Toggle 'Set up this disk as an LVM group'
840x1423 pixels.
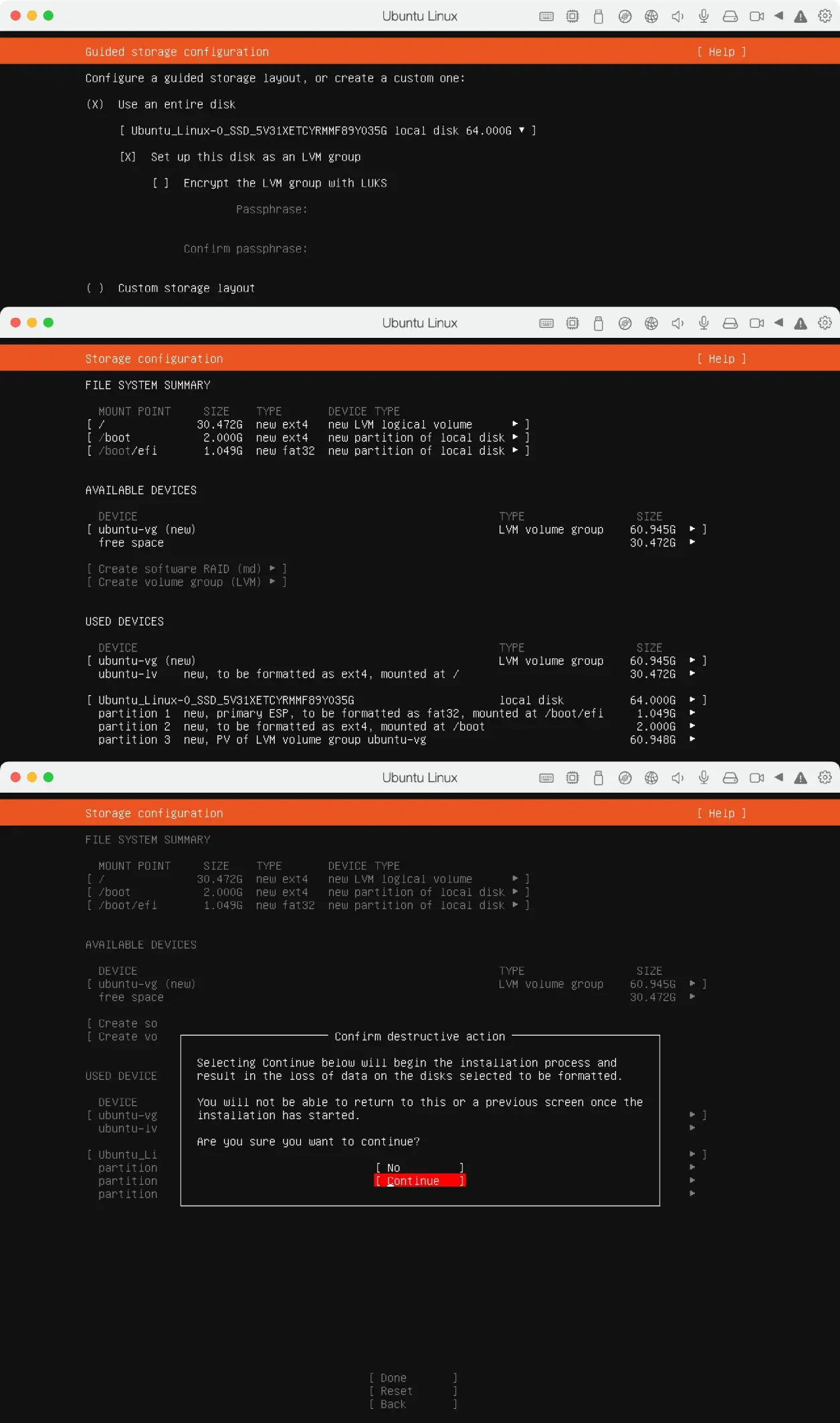coord(128,157)
